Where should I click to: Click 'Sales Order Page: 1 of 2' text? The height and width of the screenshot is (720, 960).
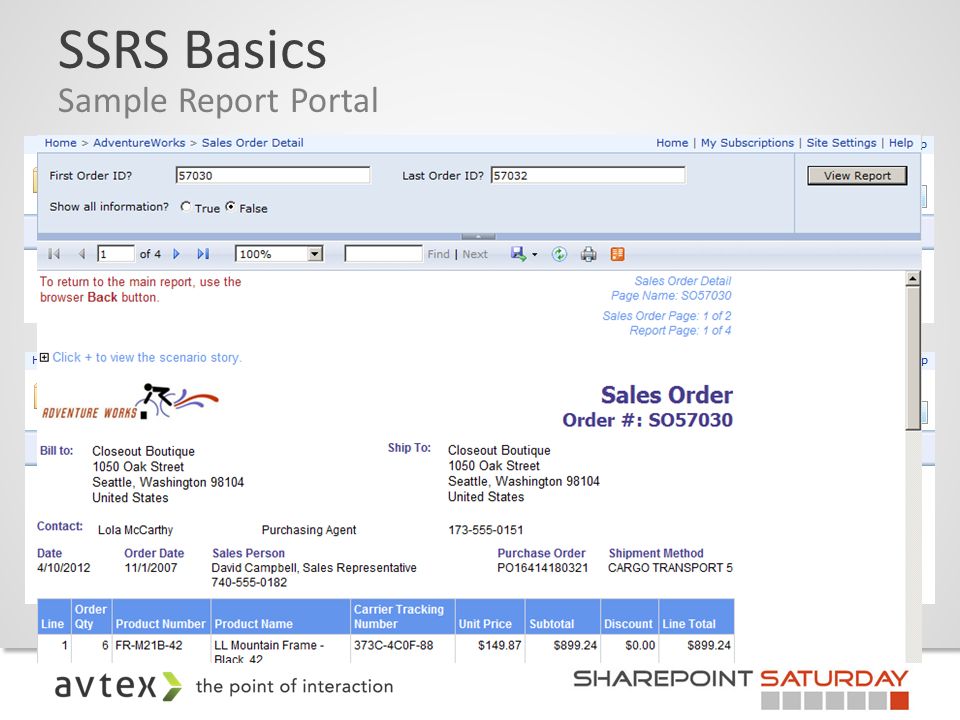coord(667,316)
